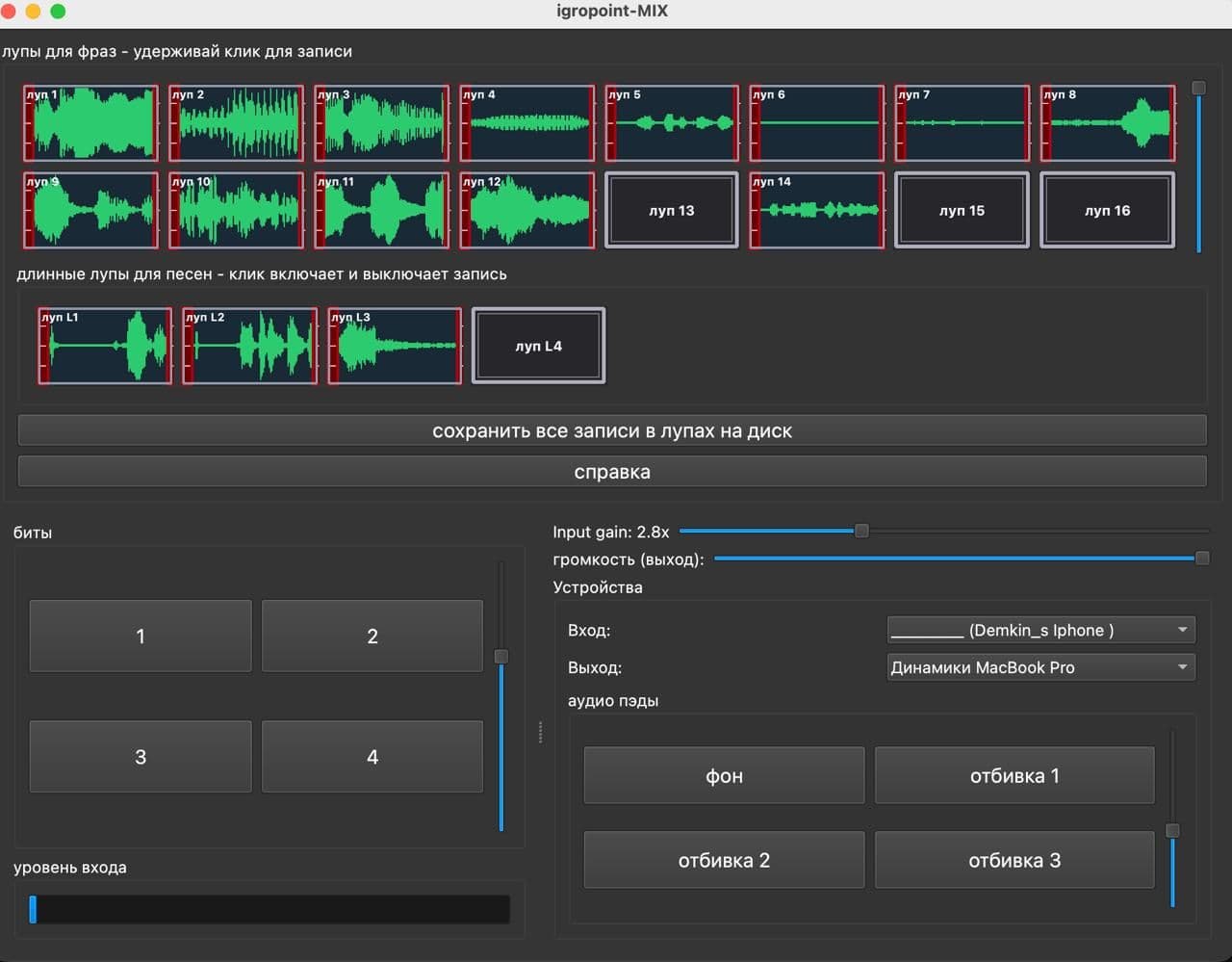Expand the Выход output device dropdown
The image size is (1232, 962).
point(1040,667)
